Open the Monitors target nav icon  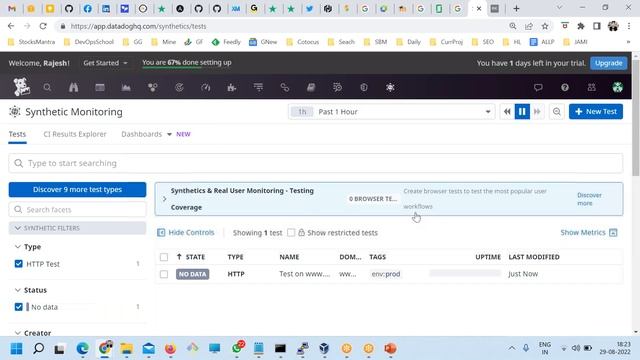pyautogui.click(x=179, y=87)
